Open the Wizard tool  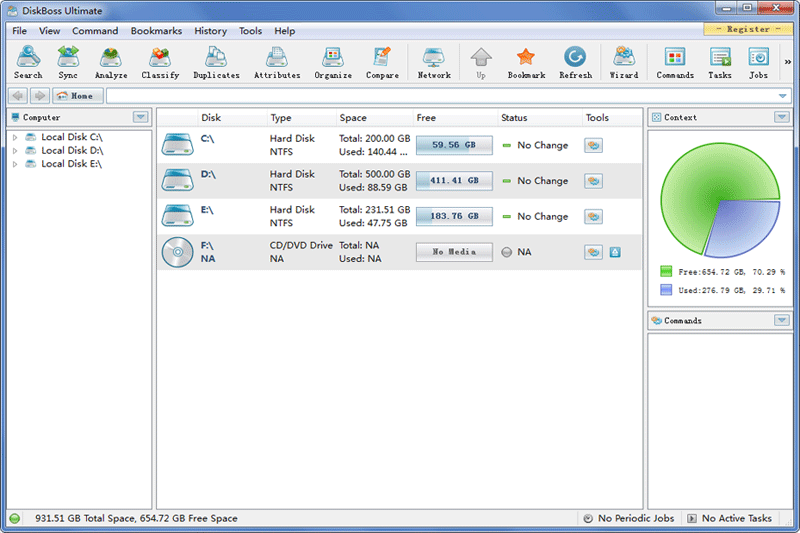(x=624, y=62)
